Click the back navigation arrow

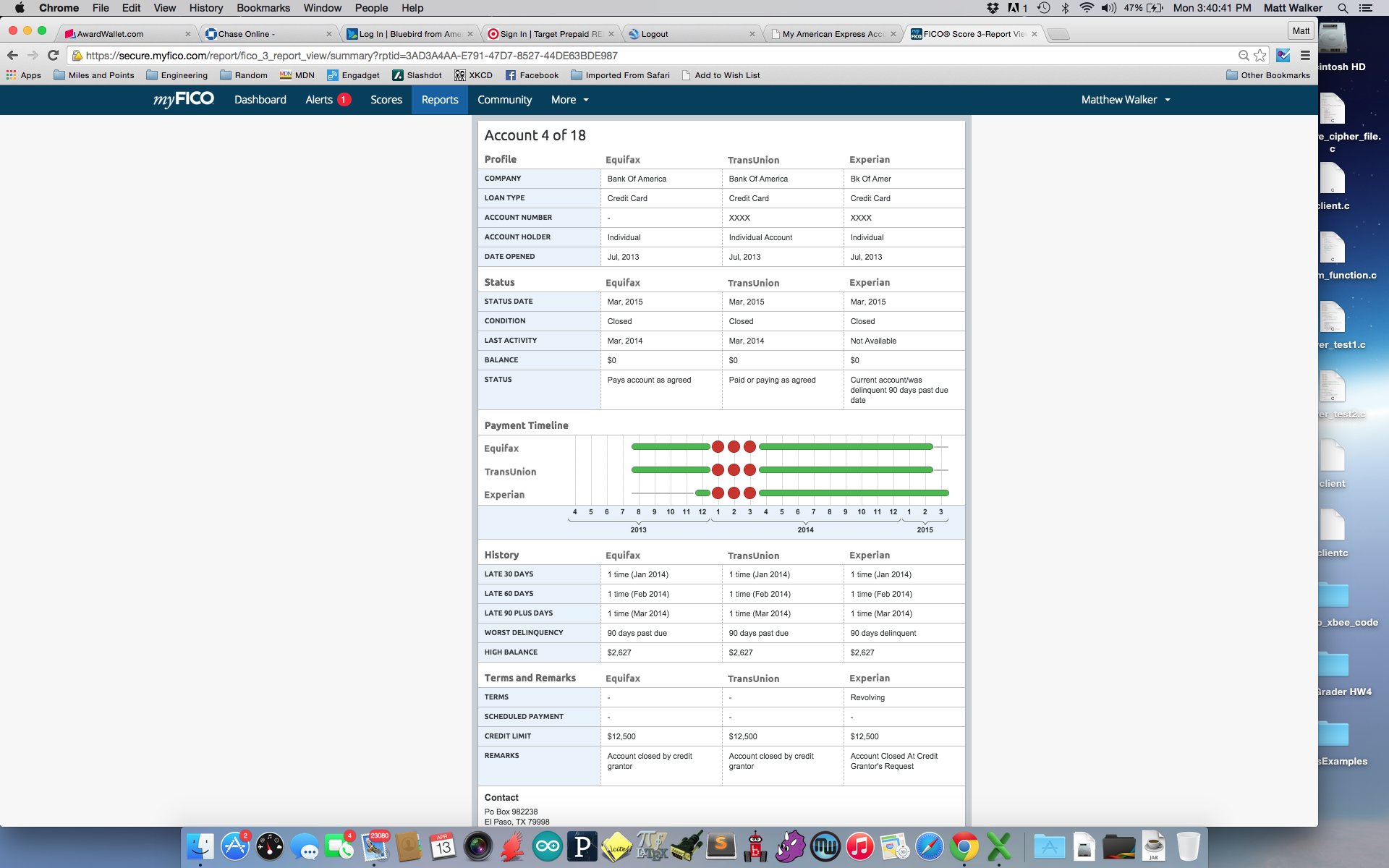pos(13,56)
